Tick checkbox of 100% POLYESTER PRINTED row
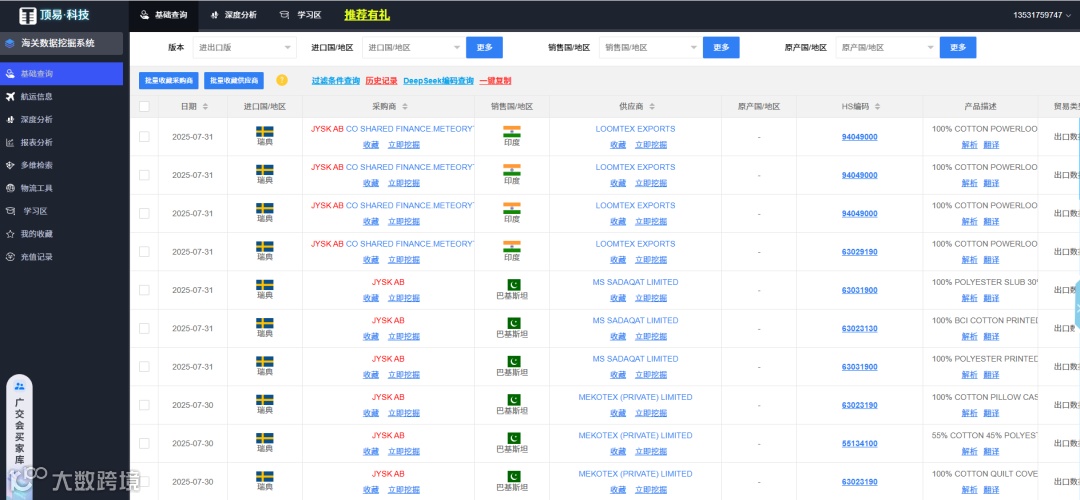The image size is (1080, 500). (x=144, y=367)
